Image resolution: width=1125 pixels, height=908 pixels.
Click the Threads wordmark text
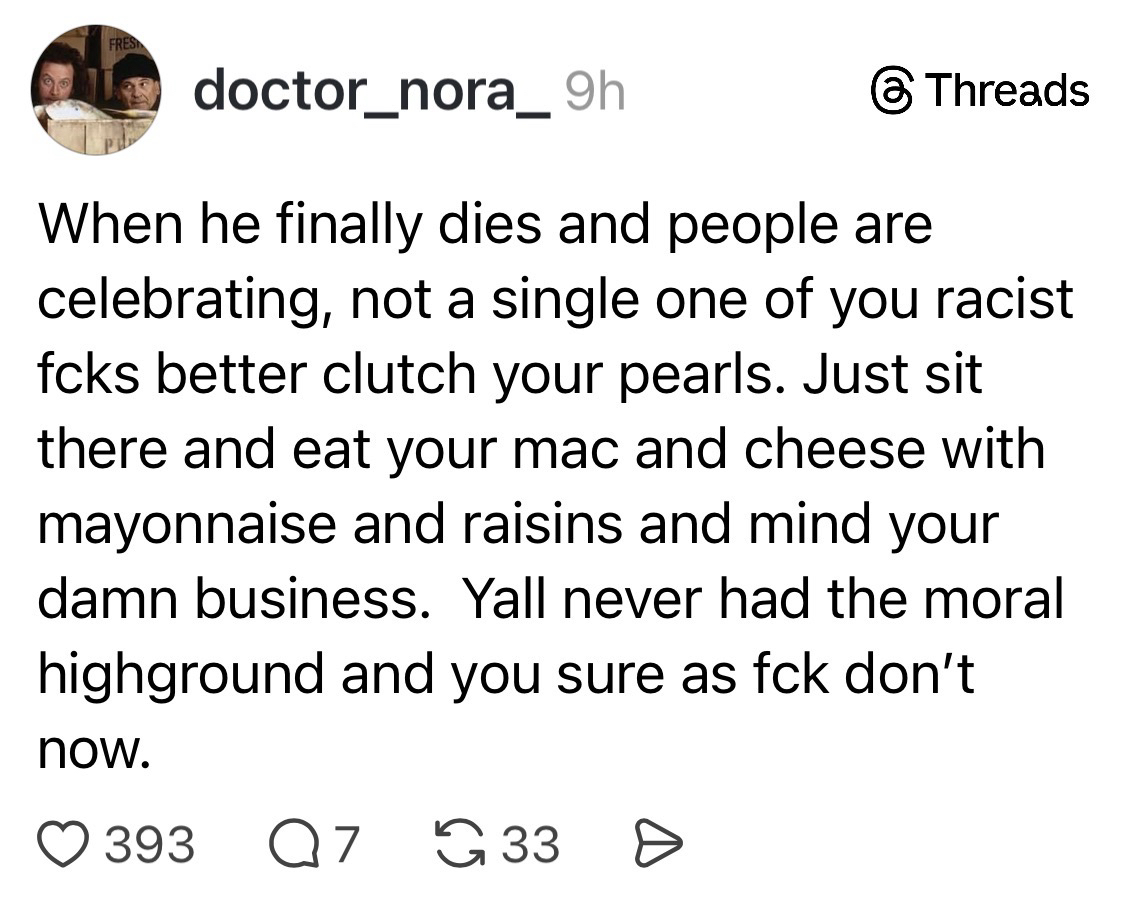pyautogui.click(x=1007, y=91)
